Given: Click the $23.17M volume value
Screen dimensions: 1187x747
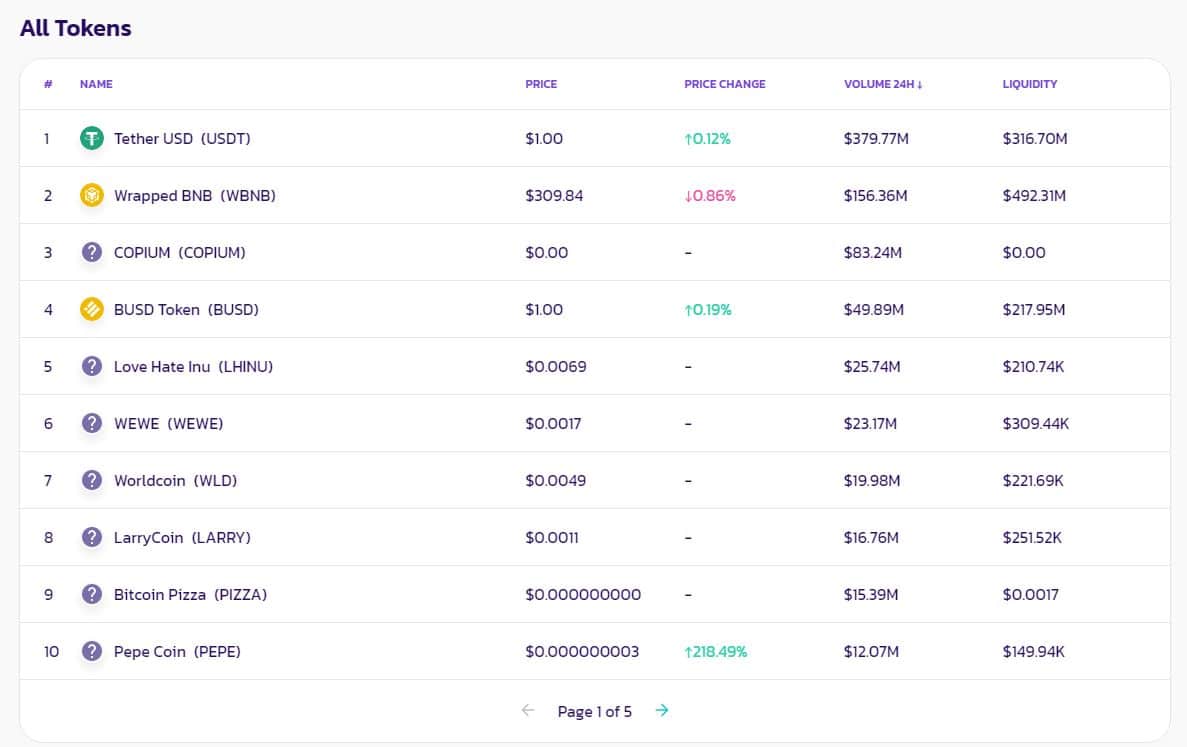Looking at the screenshot, I should pyautogui.click(x=870, y=423).
